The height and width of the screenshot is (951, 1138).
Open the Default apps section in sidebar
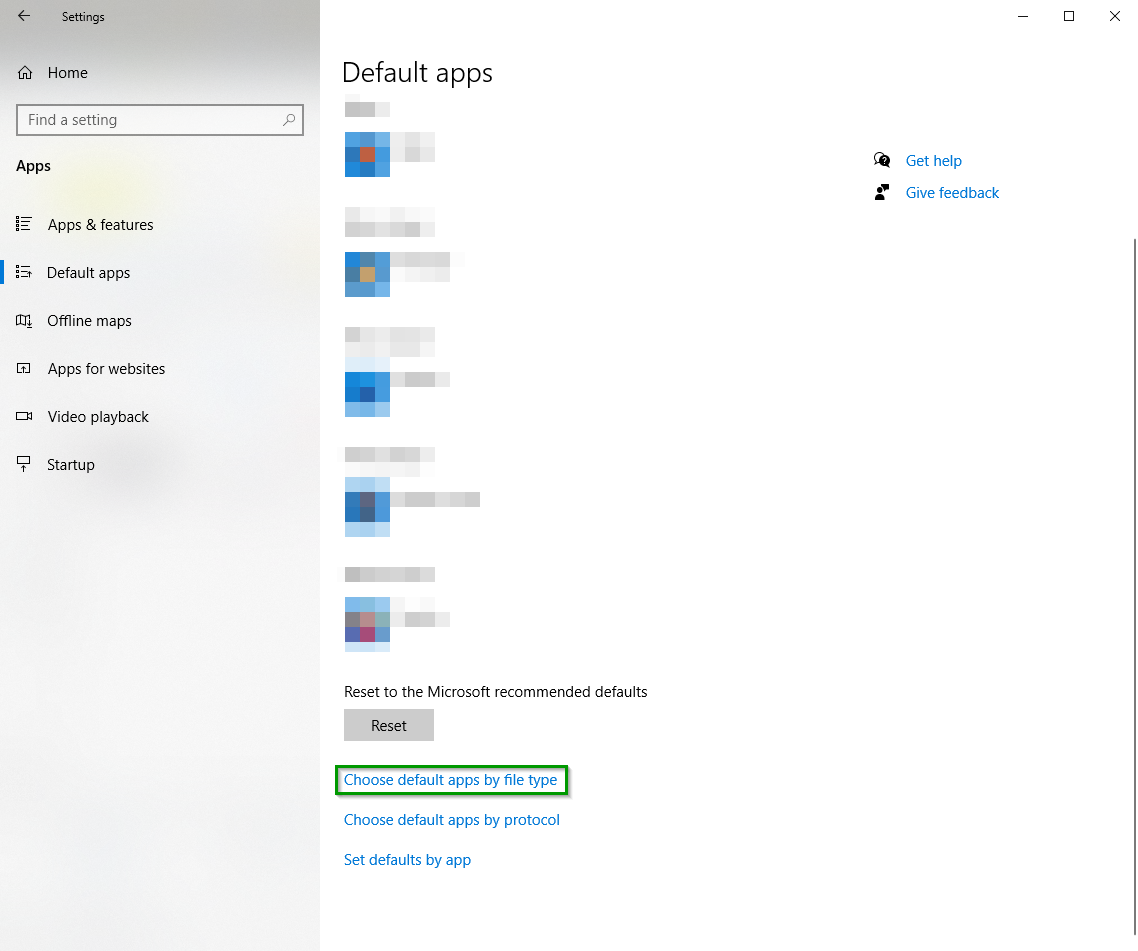point(88,273)
